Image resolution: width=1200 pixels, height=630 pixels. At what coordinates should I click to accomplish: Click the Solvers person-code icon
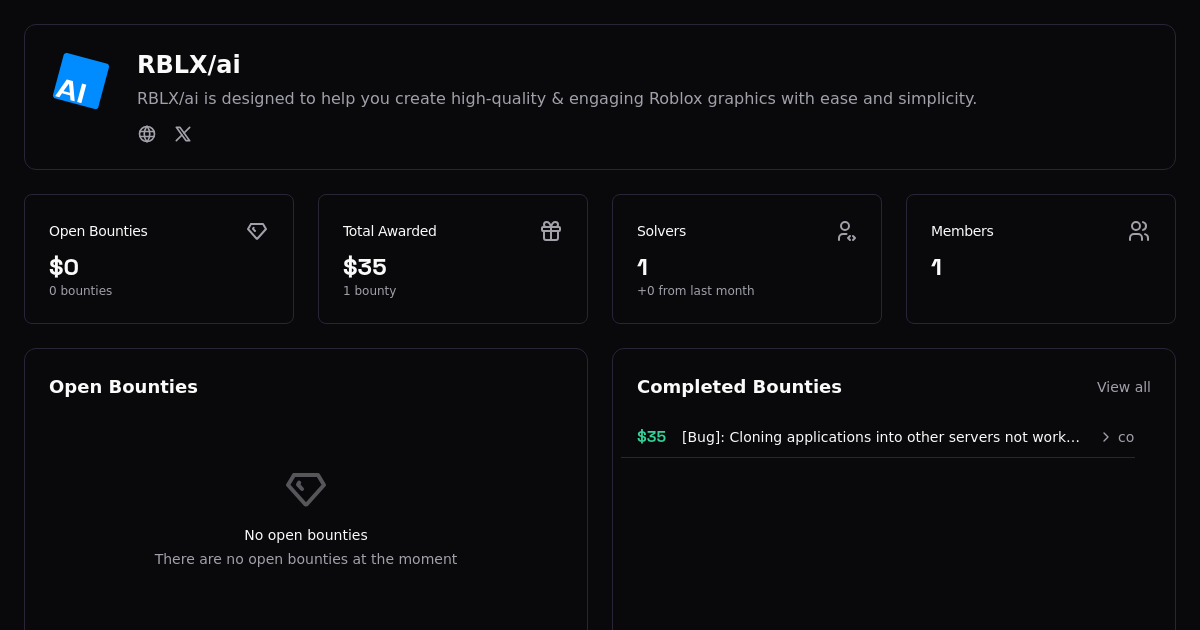[x=846, y=231]
